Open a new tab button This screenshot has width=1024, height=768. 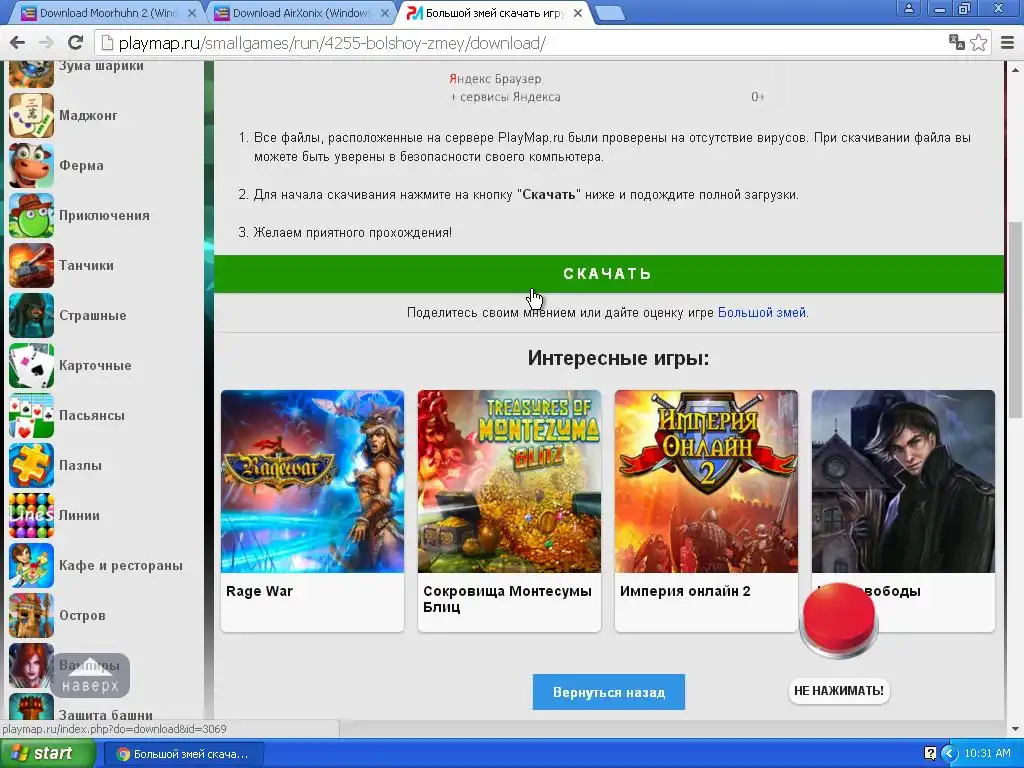point(610,13)
